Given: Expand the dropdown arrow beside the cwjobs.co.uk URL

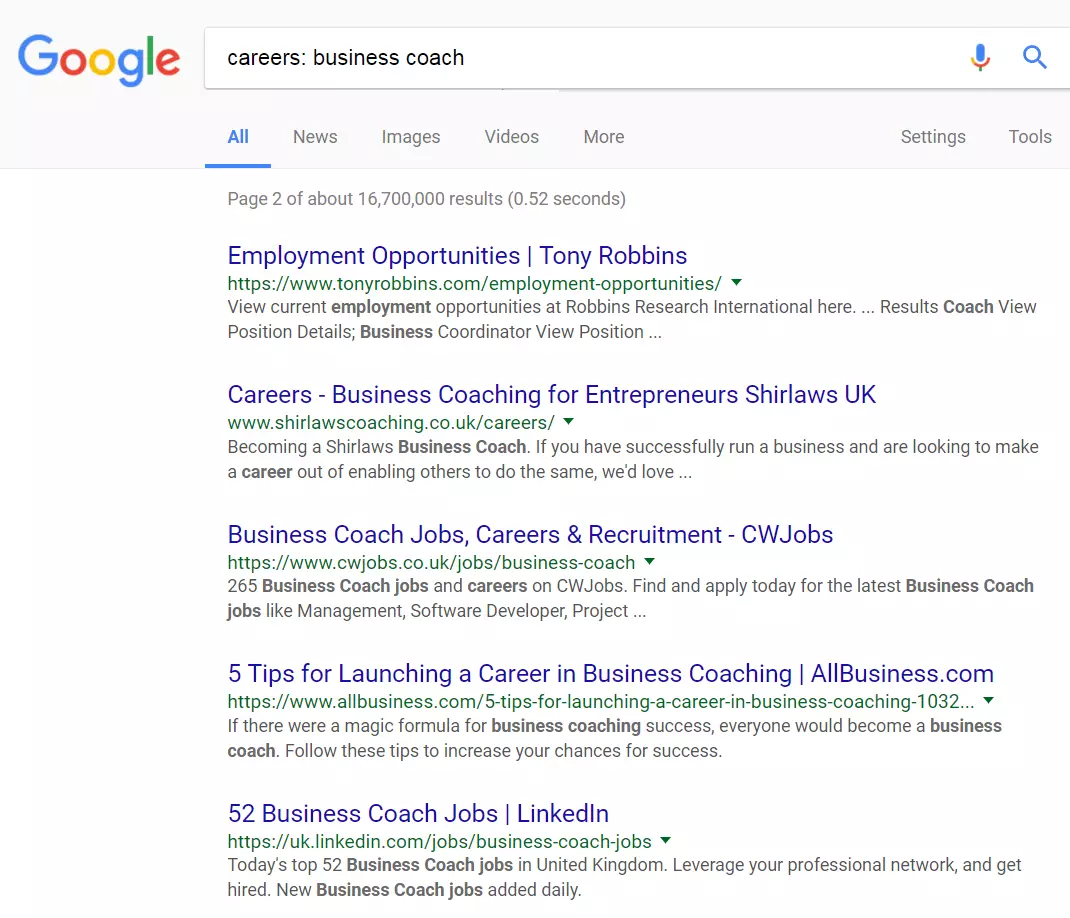Looking at the screenshot, I should [x=650, y=561].
